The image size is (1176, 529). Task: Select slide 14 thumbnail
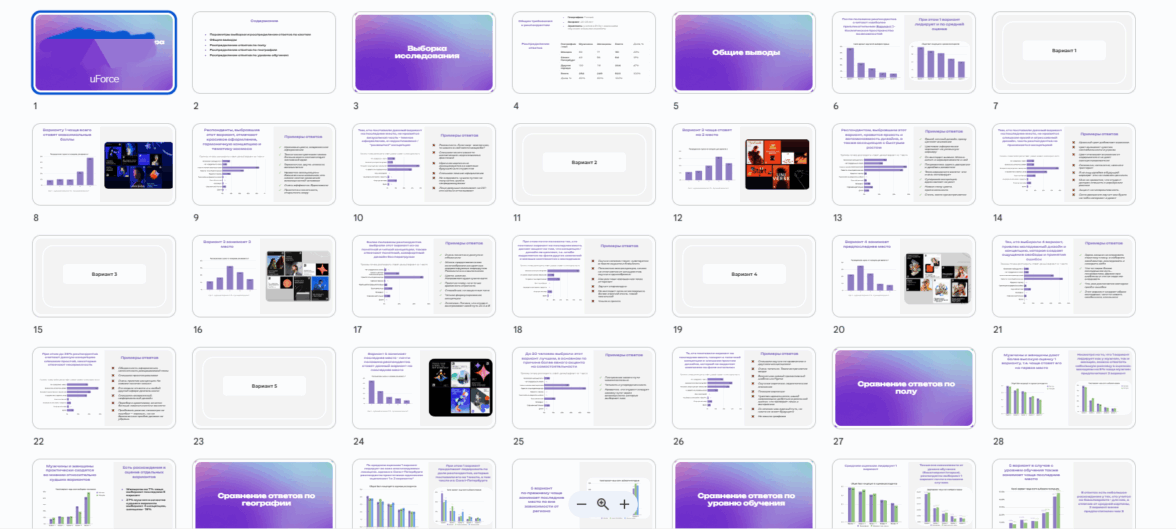coord(1064,164)
